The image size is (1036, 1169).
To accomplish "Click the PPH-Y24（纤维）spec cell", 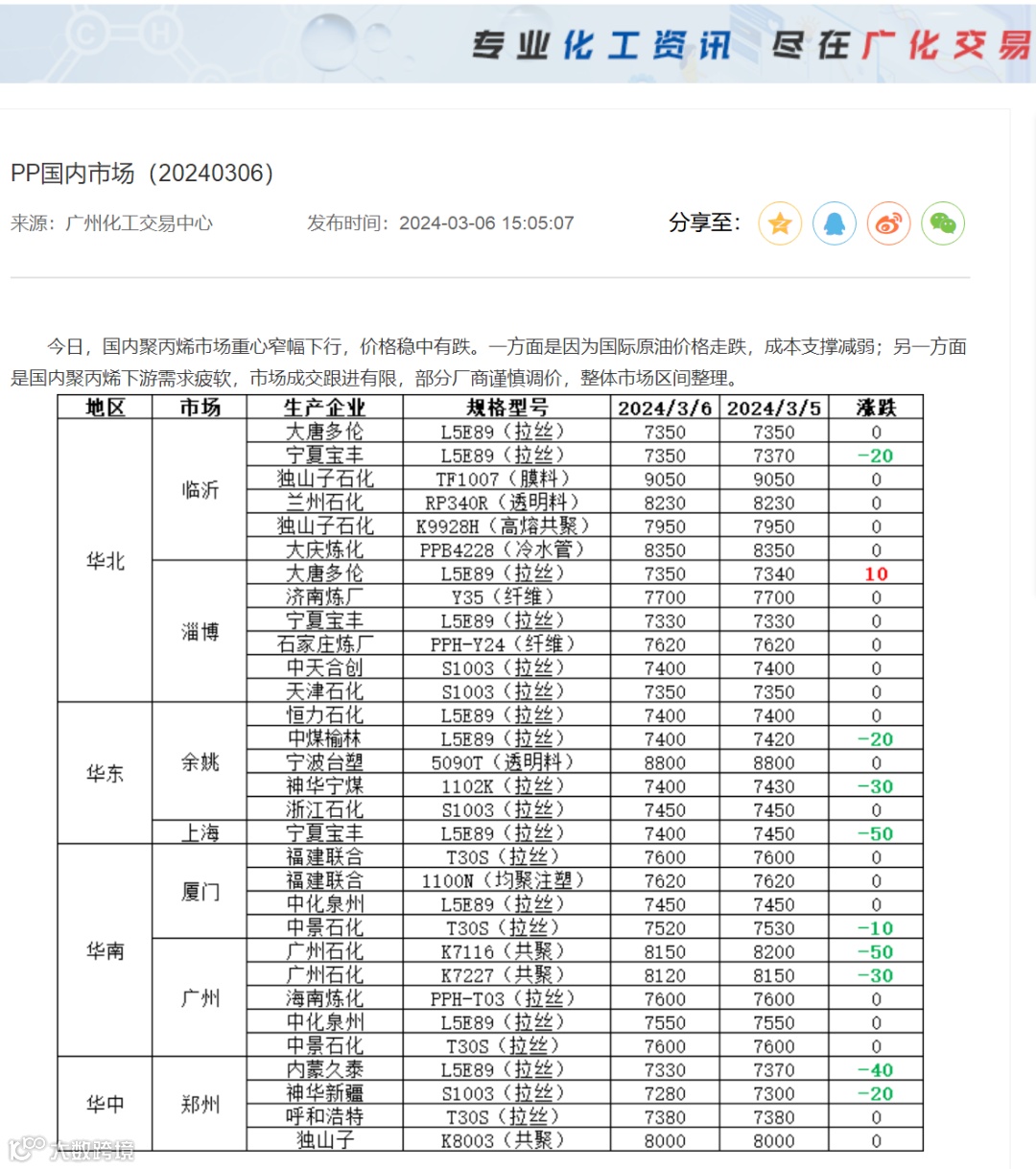I will (x=507, y=644).
